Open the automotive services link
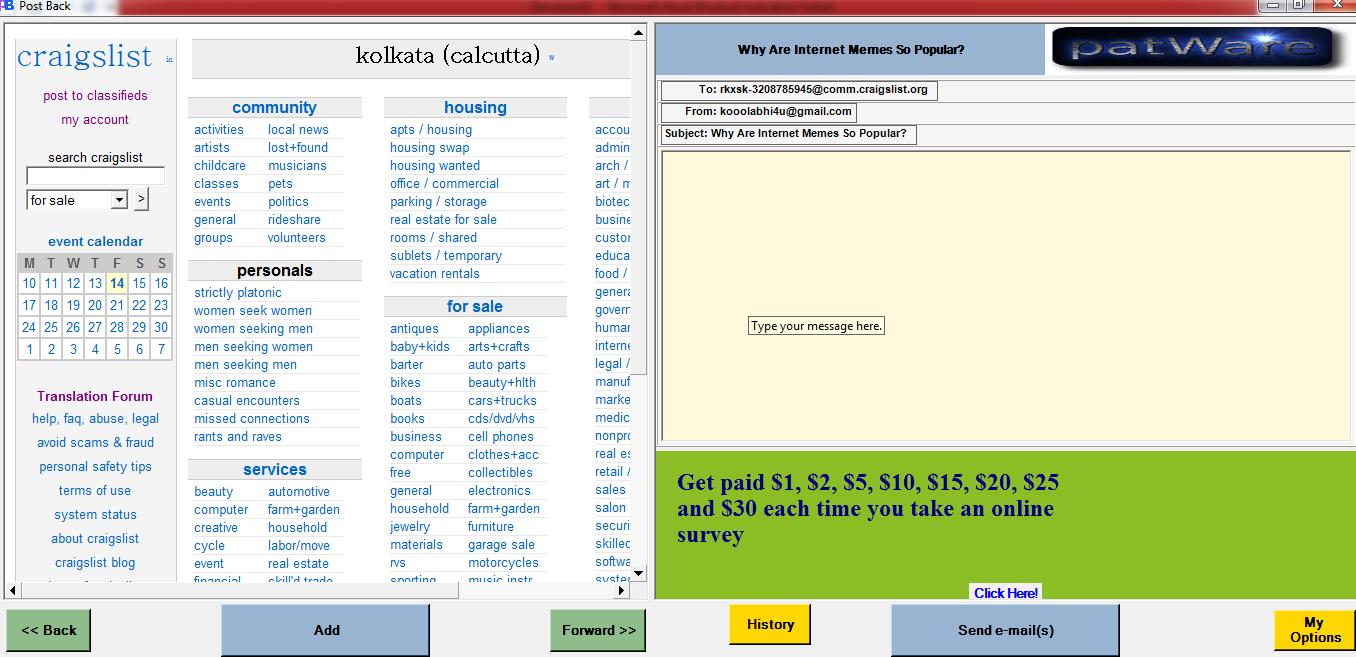The width and height of the screenshot is (1356, 657). pos(299,492)
